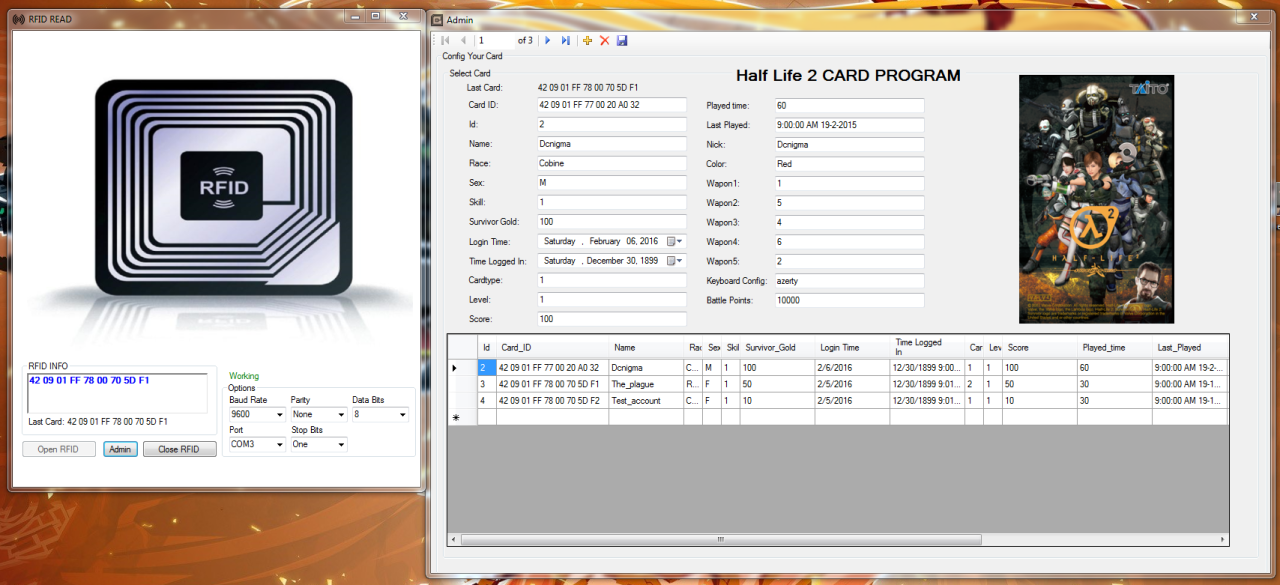
Task: Click the Half Life 2 poster image
Action: pyautogui.click(x=1096, y=199)
